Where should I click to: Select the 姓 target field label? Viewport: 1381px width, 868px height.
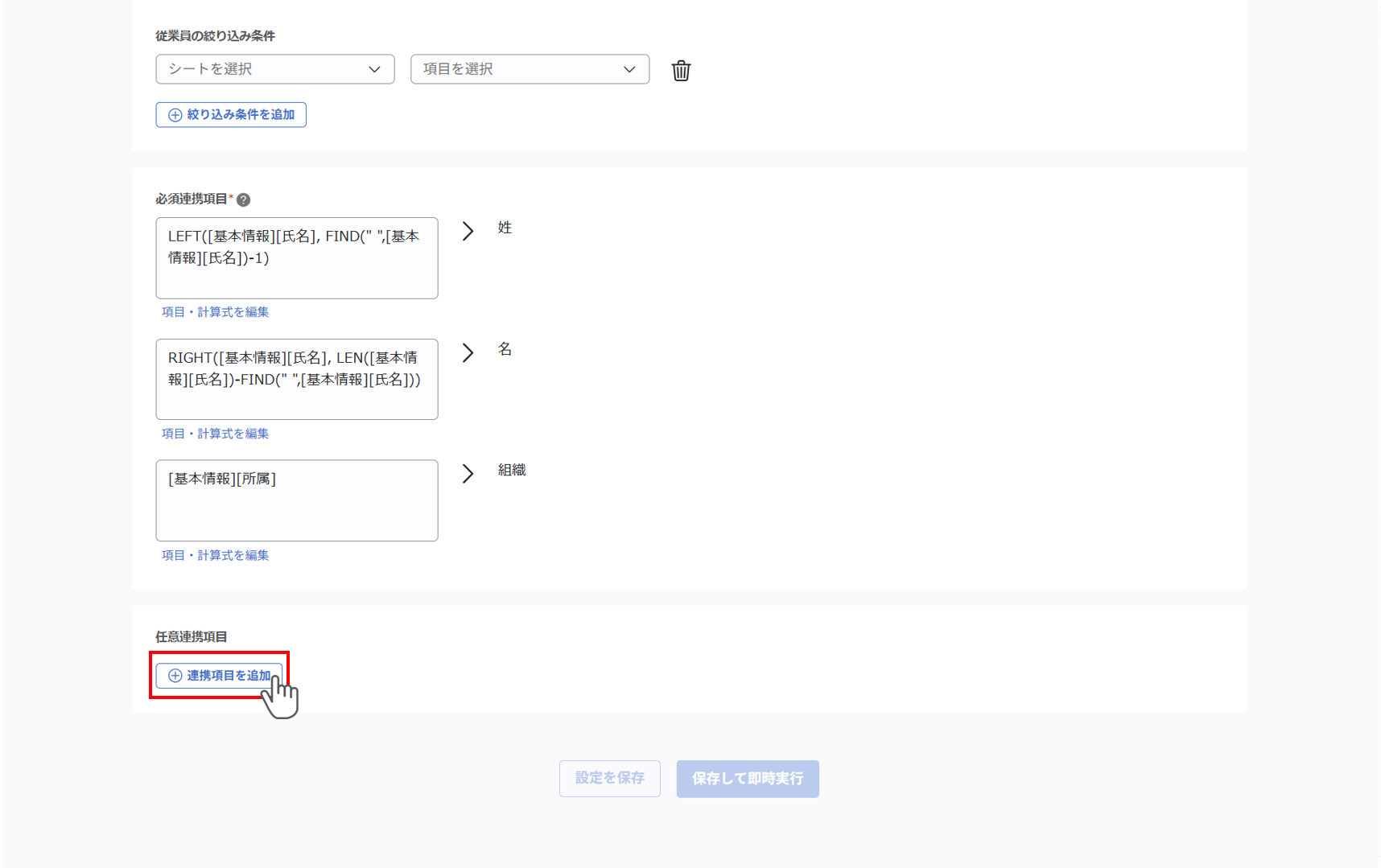[505, 228]
